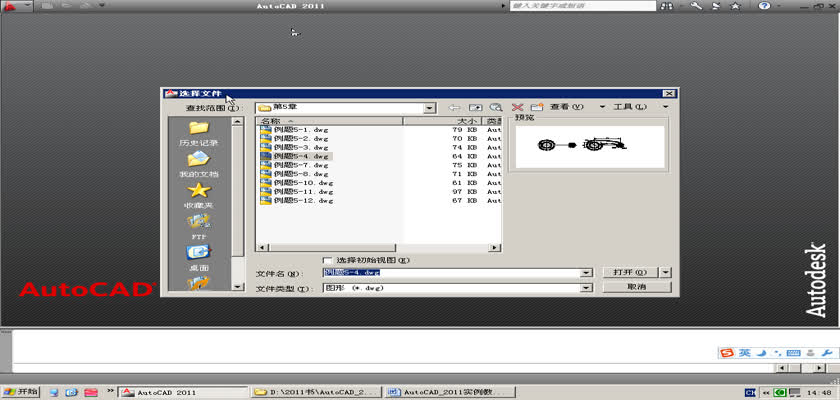Select FTP location in places sidebar
The image size is (840, 400).
pyautogui.click(x=199, y=227)
